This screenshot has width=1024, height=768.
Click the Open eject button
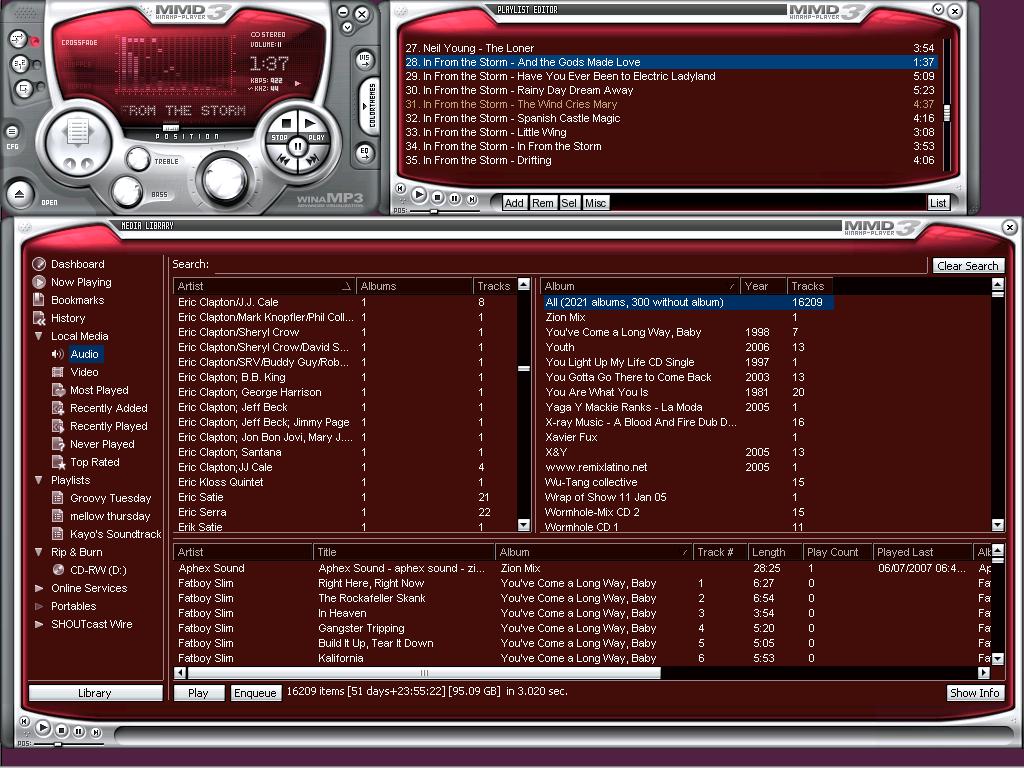coord(20,194)
